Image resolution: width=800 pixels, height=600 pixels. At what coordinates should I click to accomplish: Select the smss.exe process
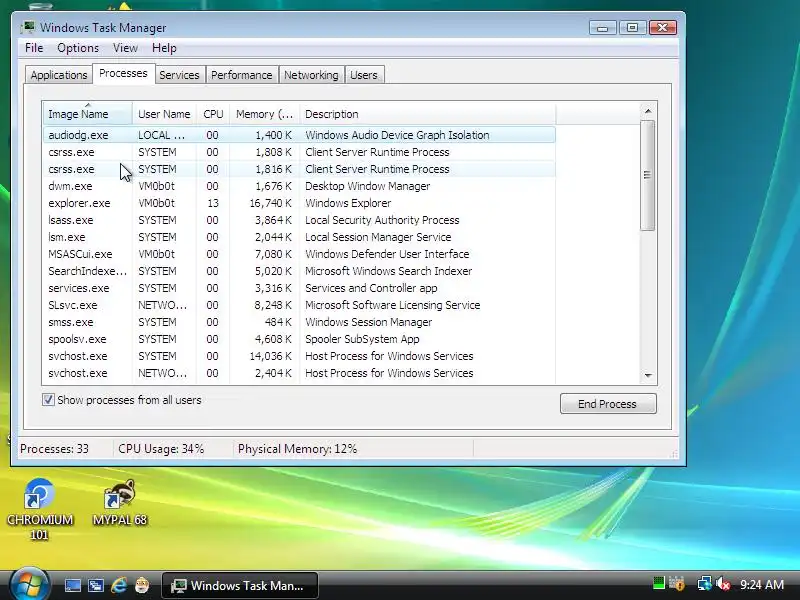299,322
